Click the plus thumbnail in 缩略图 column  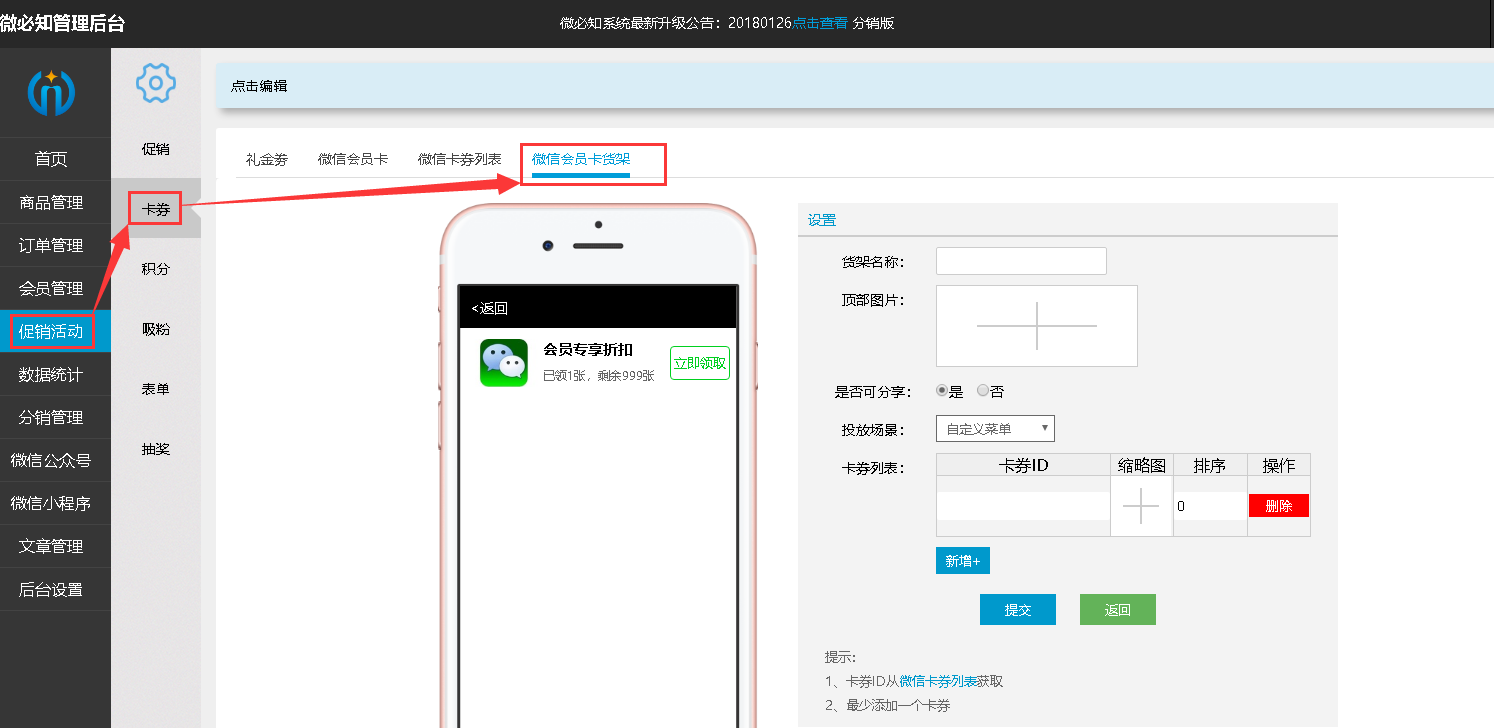pos(1141,505)
